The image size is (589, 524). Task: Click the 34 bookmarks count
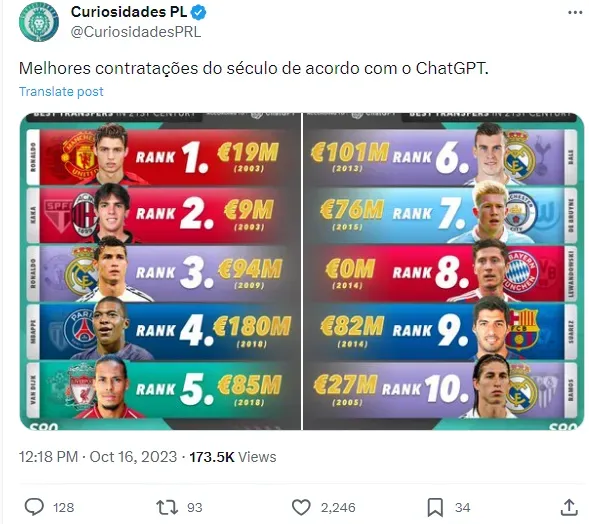tap(462, 507)
